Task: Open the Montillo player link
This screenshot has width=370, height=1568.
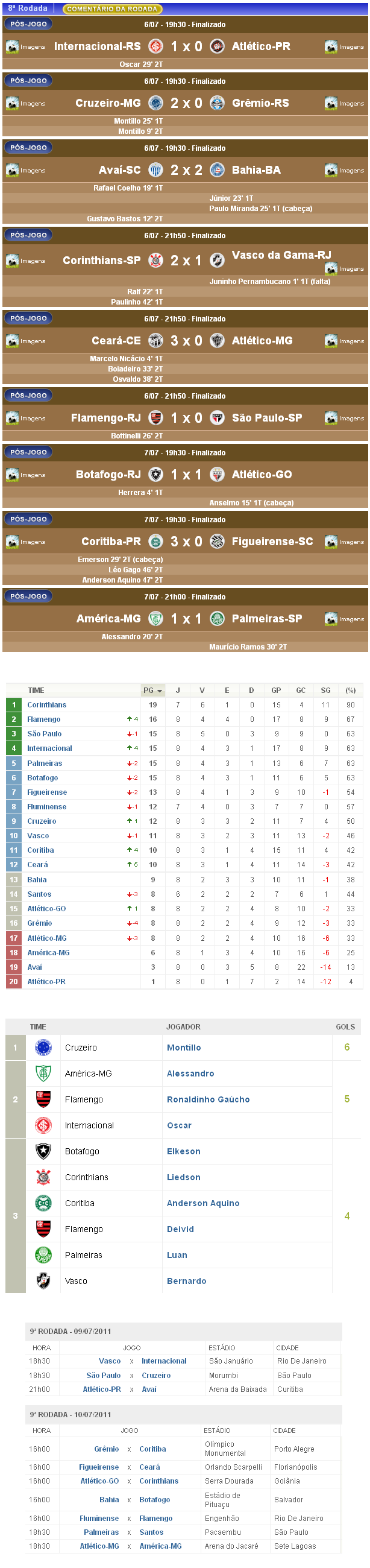Action: pyautogui.click(x=184, y=1048)
